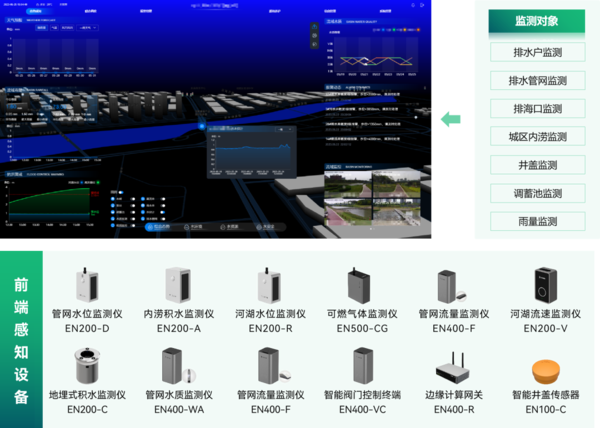Click the highlighted blue tool in the map toolbar
The image size is (600, 428).
(315, 26)
